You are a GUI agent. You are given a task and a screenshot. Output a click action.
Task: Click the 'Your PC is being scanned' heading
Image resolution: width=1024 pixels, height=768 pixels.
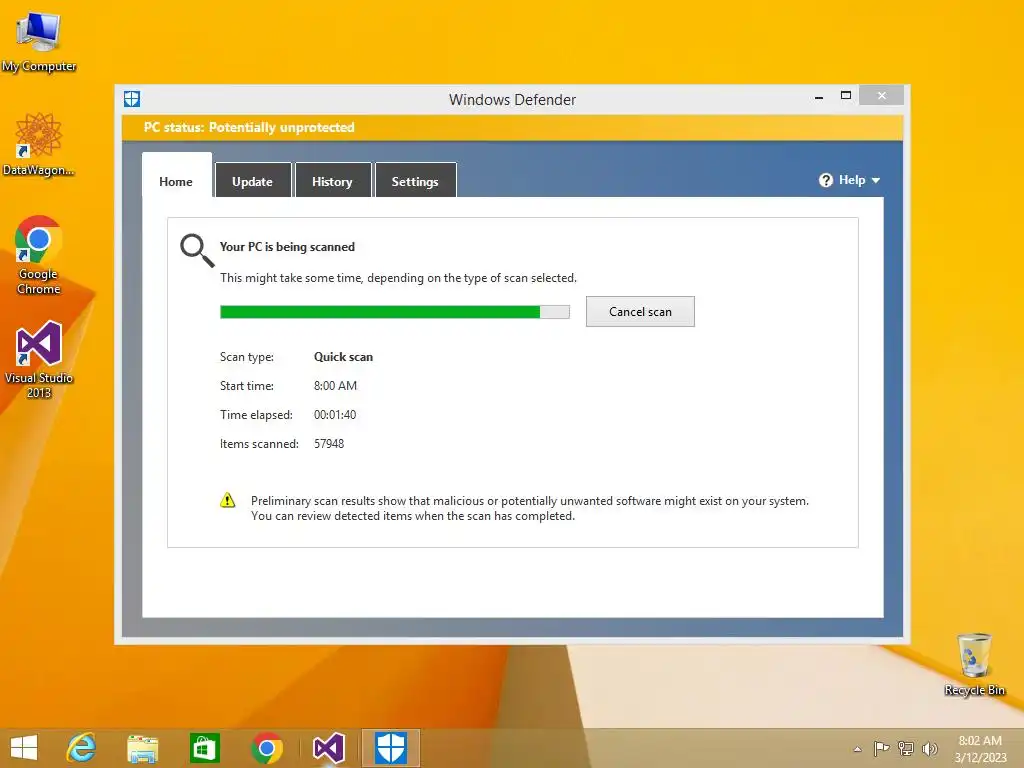[287, 247]
